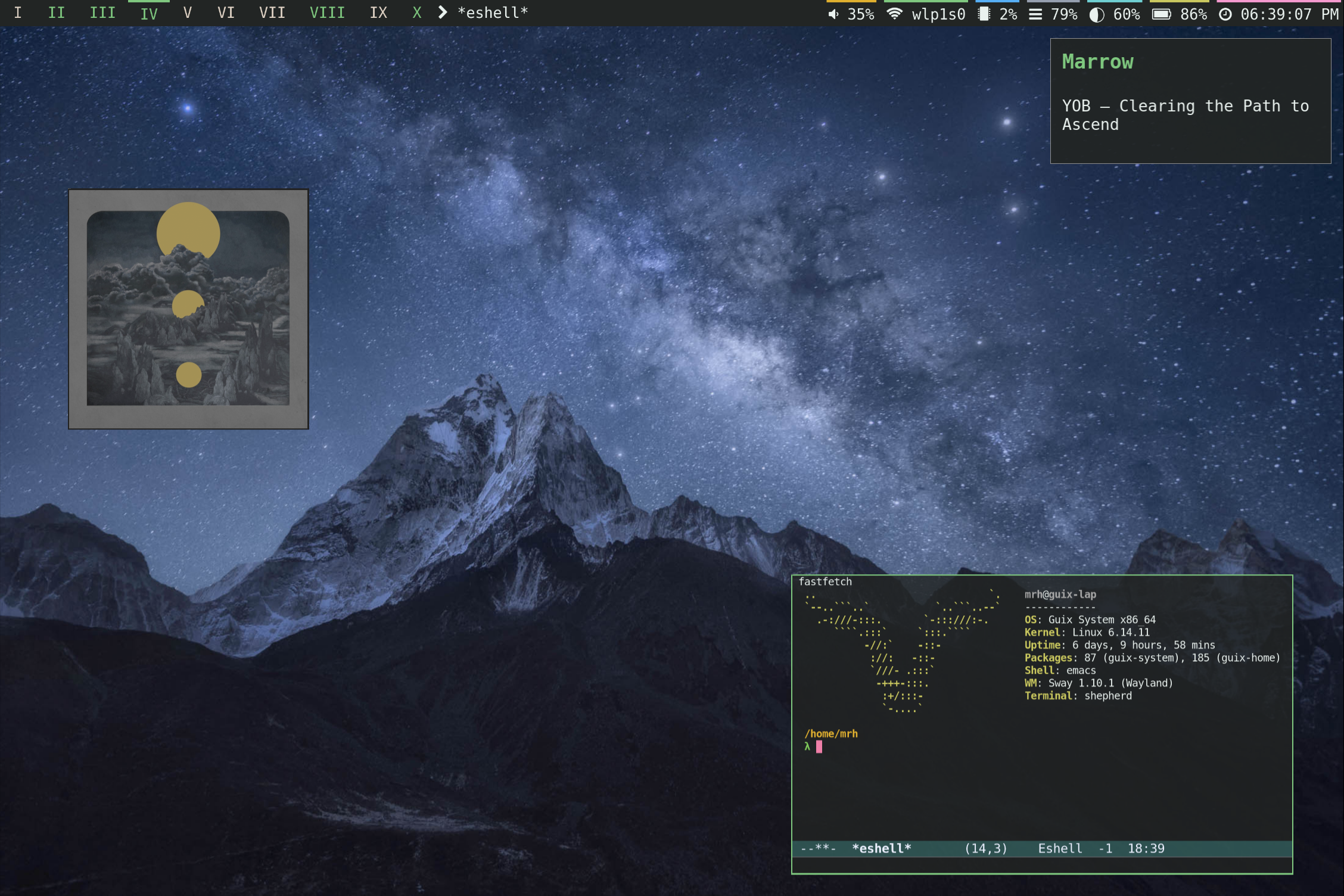
Task: Place cursor at the lambda prompt
Action: (819, 746)
